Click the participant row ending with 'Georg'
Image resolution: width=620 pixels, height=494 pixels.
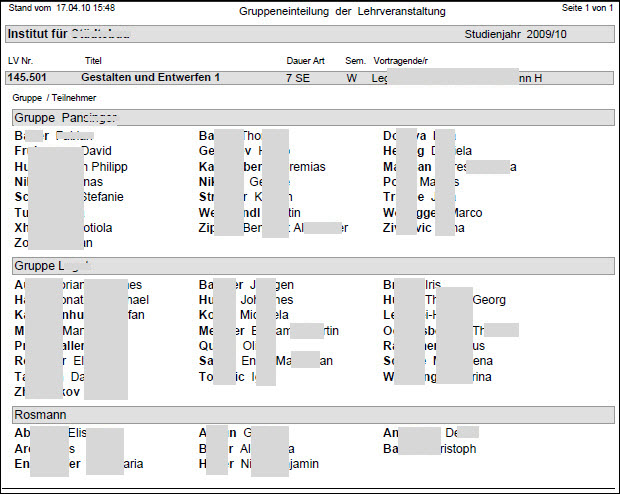point(444,300)
